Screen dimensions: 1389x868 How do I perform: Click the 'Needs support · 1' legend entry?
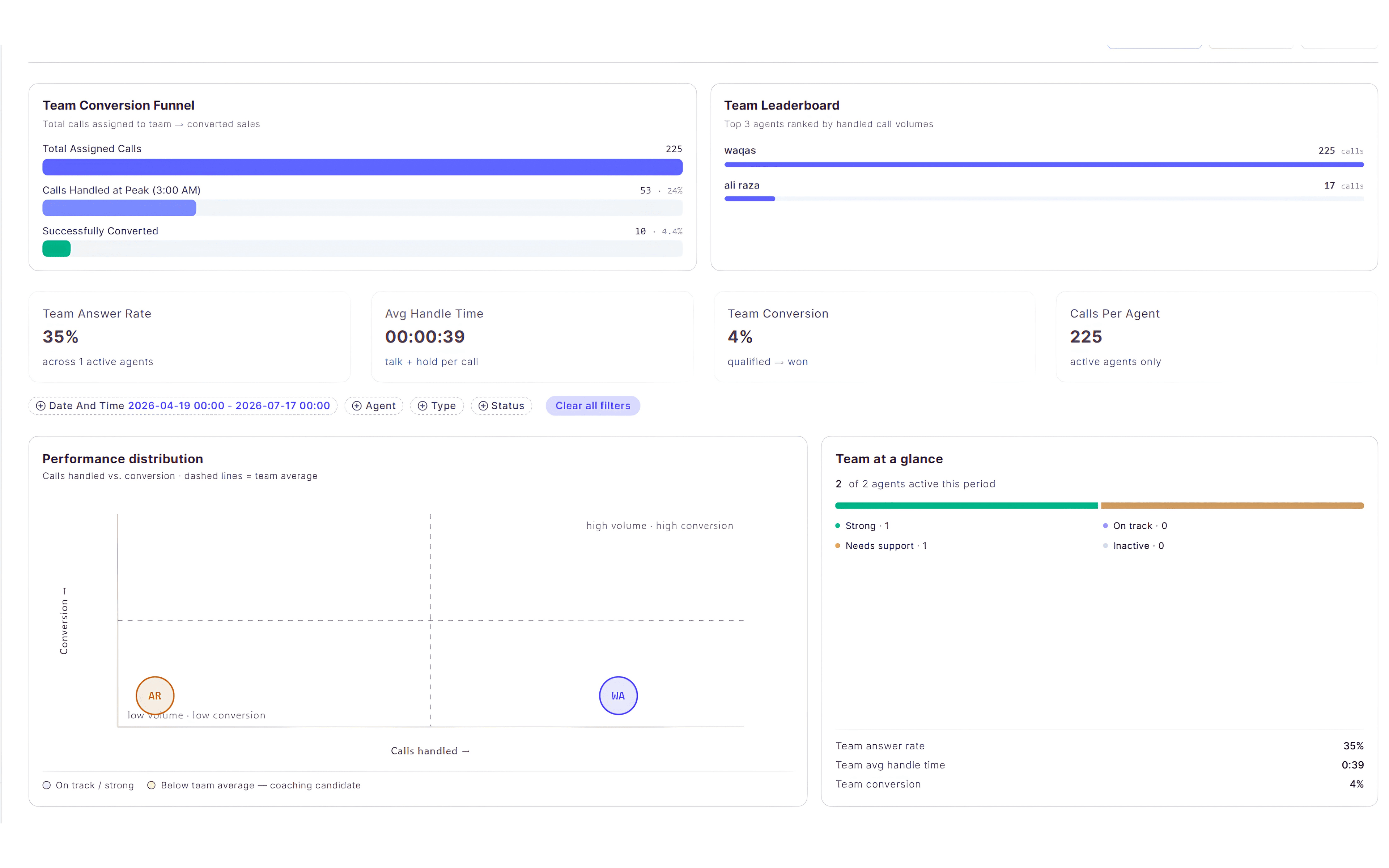(x=881, y=546)
